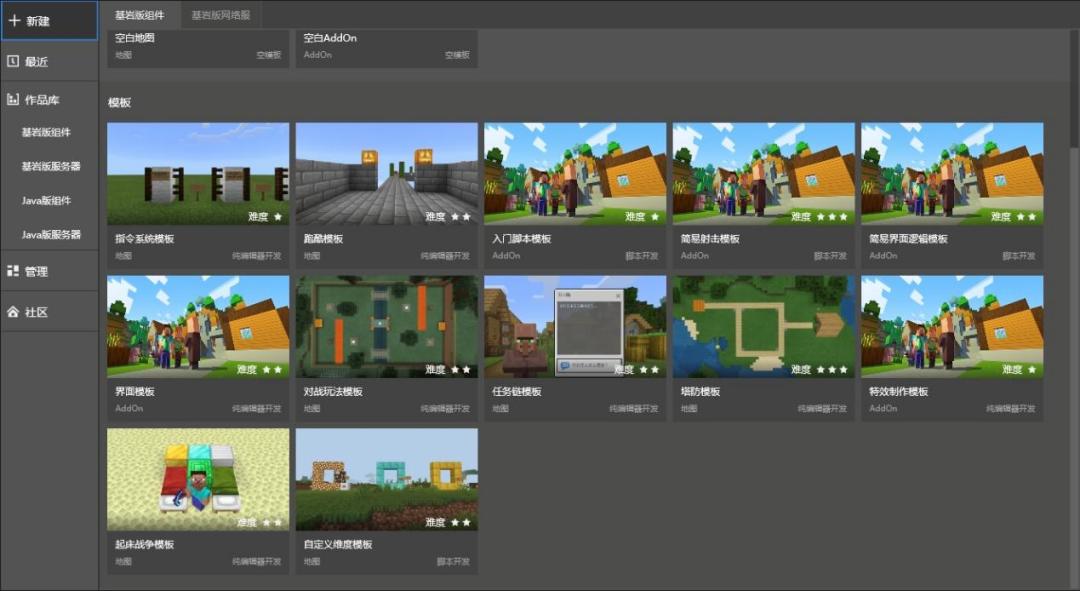
Task: Open 最近 via its clock icon
Action: 13,61
